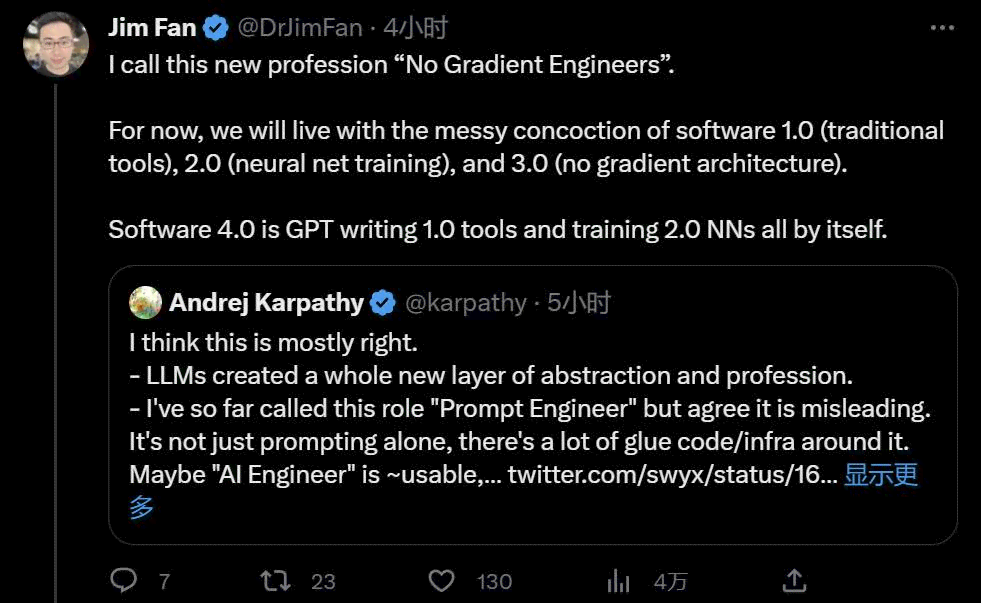Viewport: 981px width, 603px height.
Task: Visit the @DrJimFan handle
Action: (x=300, y=28)
